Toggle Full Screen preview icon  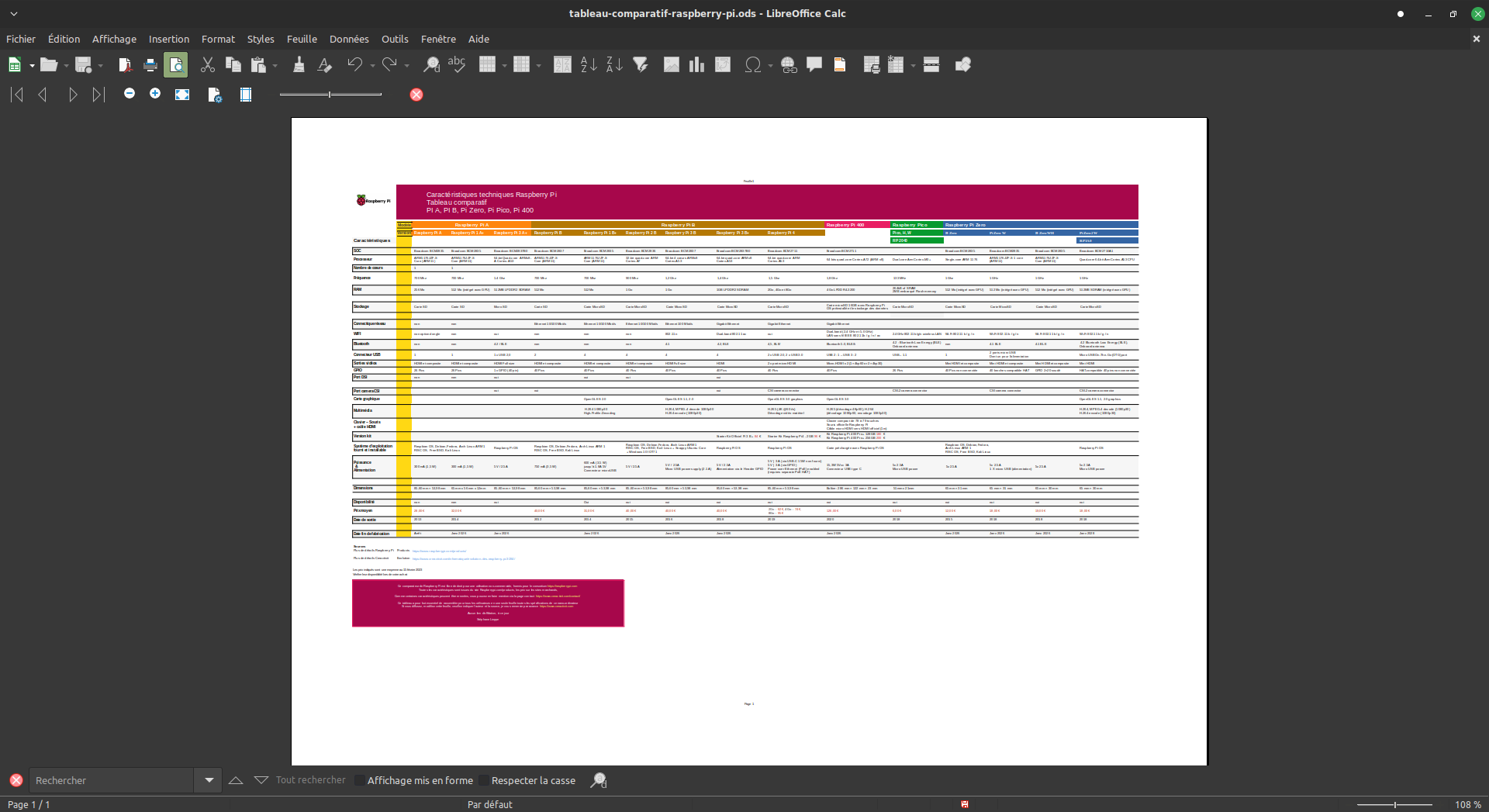182,95
